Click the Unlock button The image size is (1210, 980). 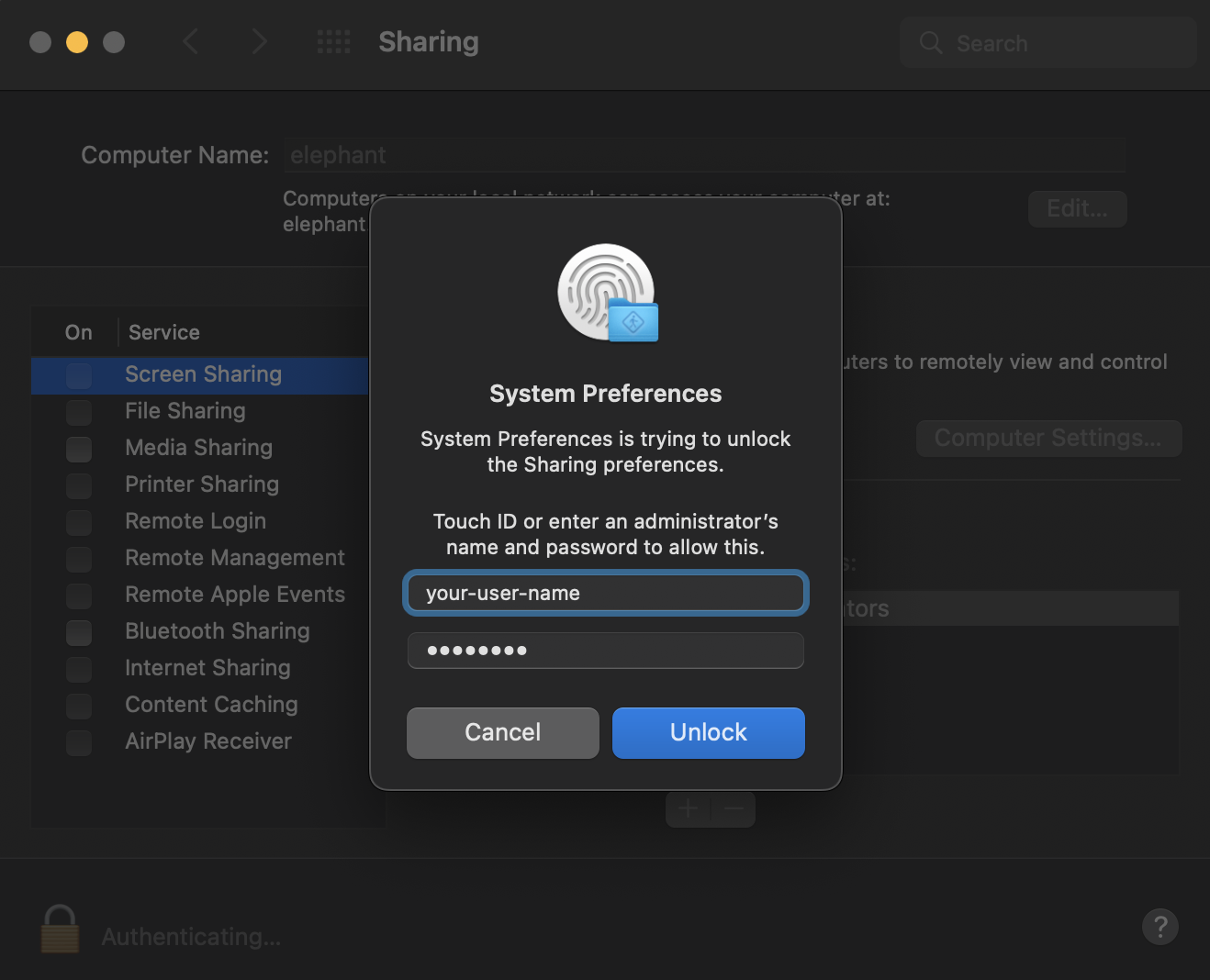coord(708,732)
